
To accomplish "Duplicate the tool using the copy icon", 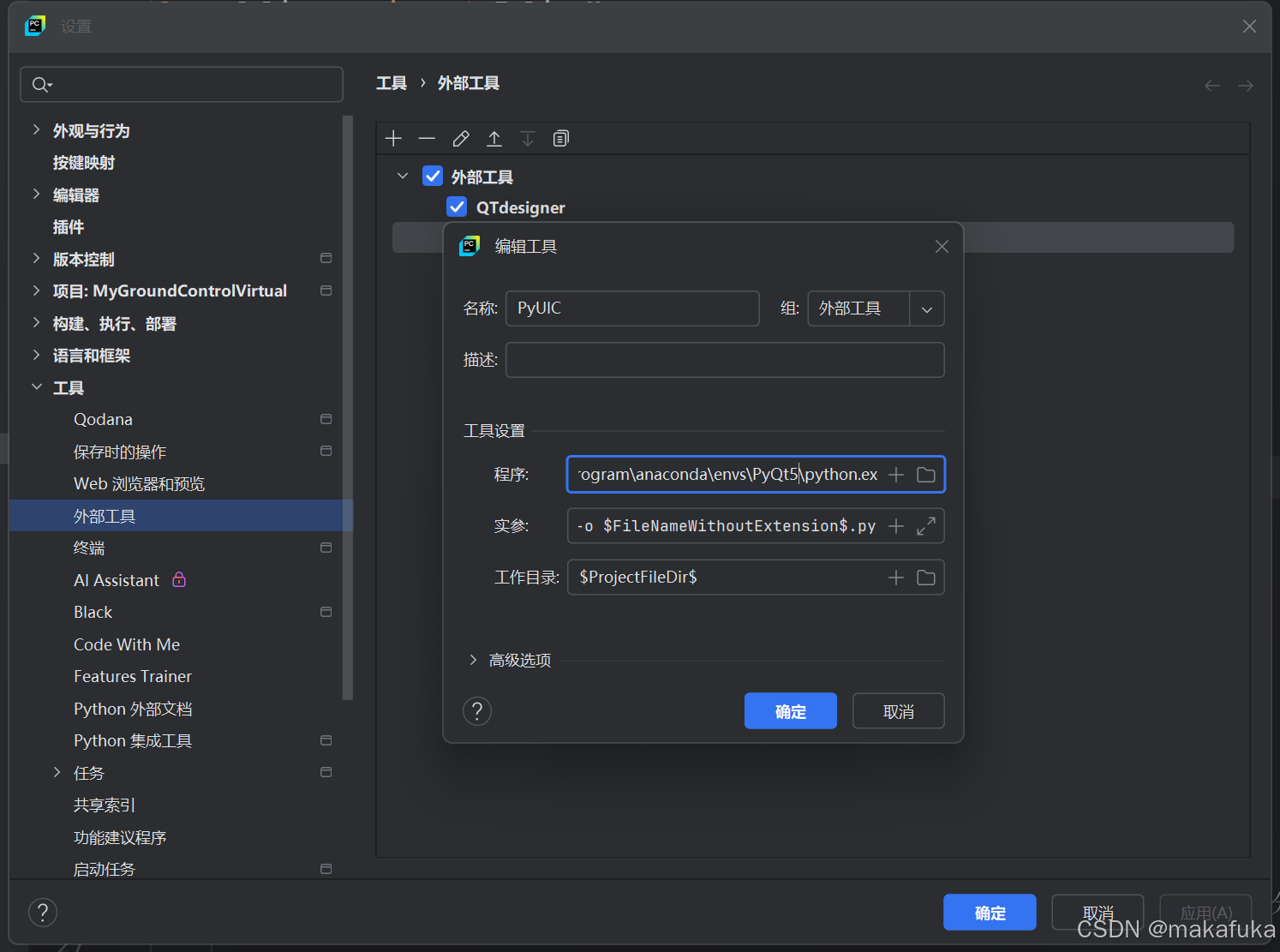I will pos(561,138).
